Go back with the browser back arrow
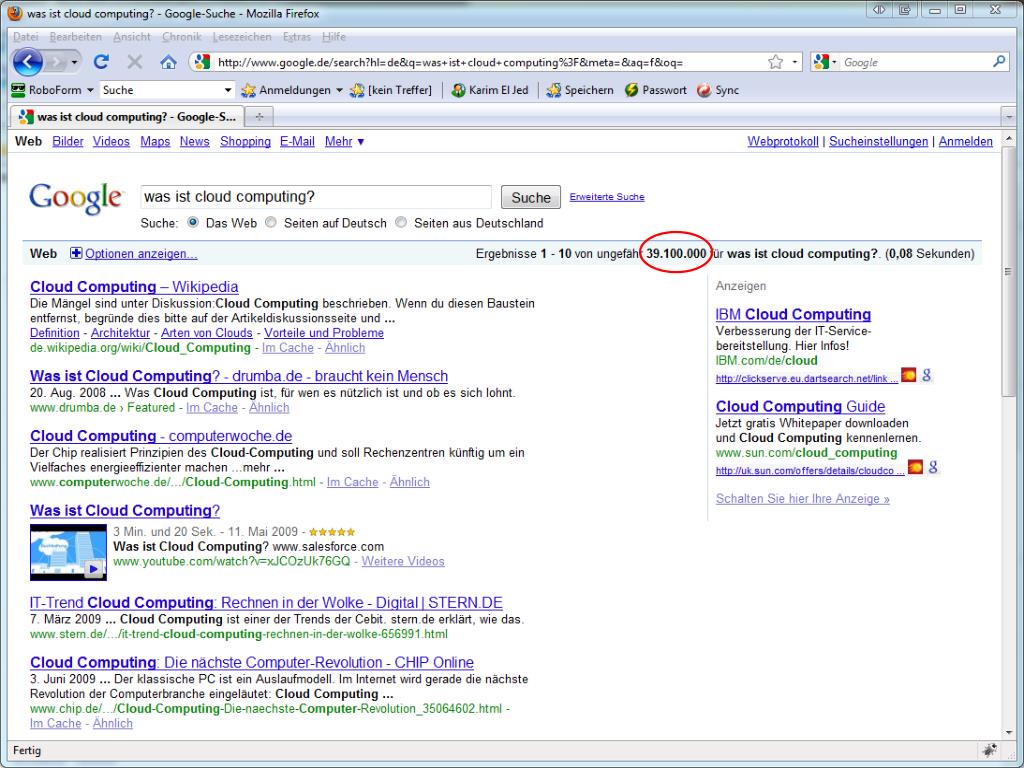The height and width of the screenshot is (768, 1024). pyautogui.click(x=27, y=62)
